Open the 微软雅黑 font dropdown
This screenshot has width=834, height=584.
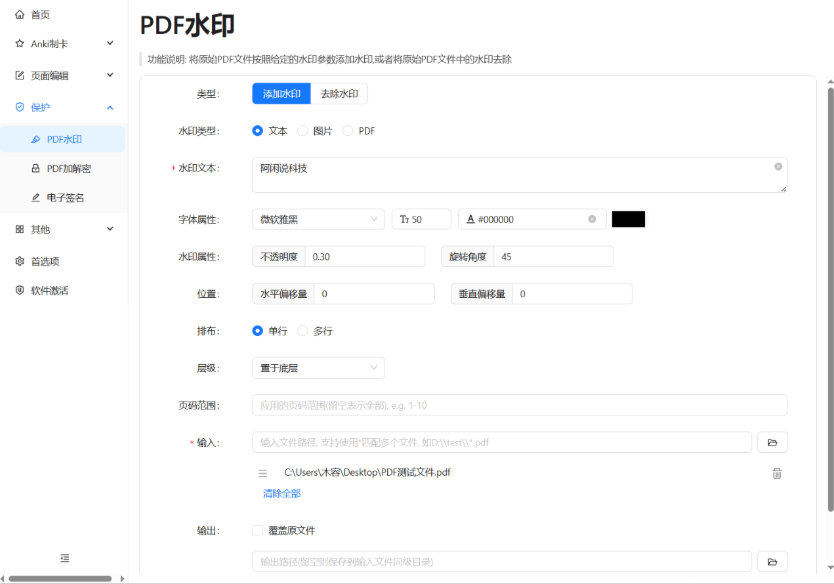pyautogui.click(x=318, y=219)
